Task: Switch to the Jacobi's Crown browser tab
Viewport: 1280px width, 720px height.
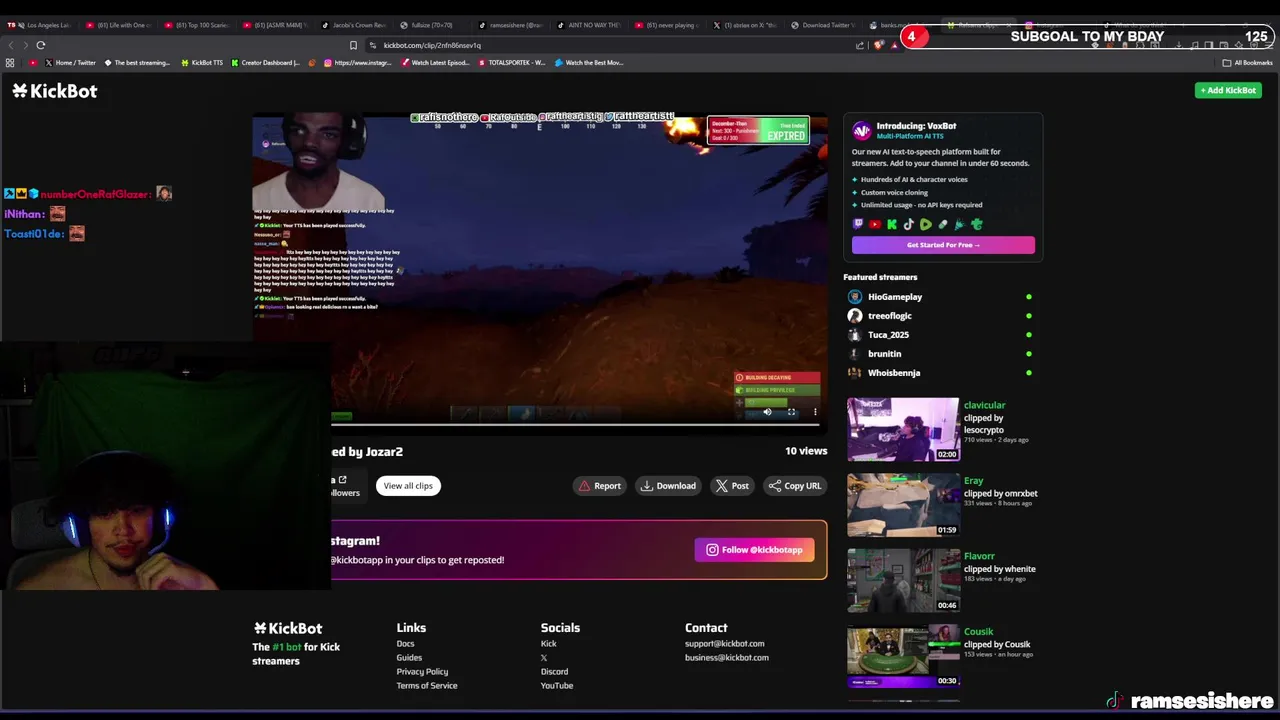Action: click(354, 25)
